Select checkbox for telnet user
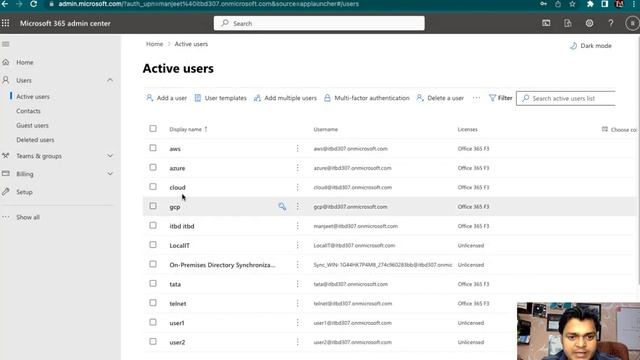The height and width of the screenshot is (360, 640). point(153,303)
